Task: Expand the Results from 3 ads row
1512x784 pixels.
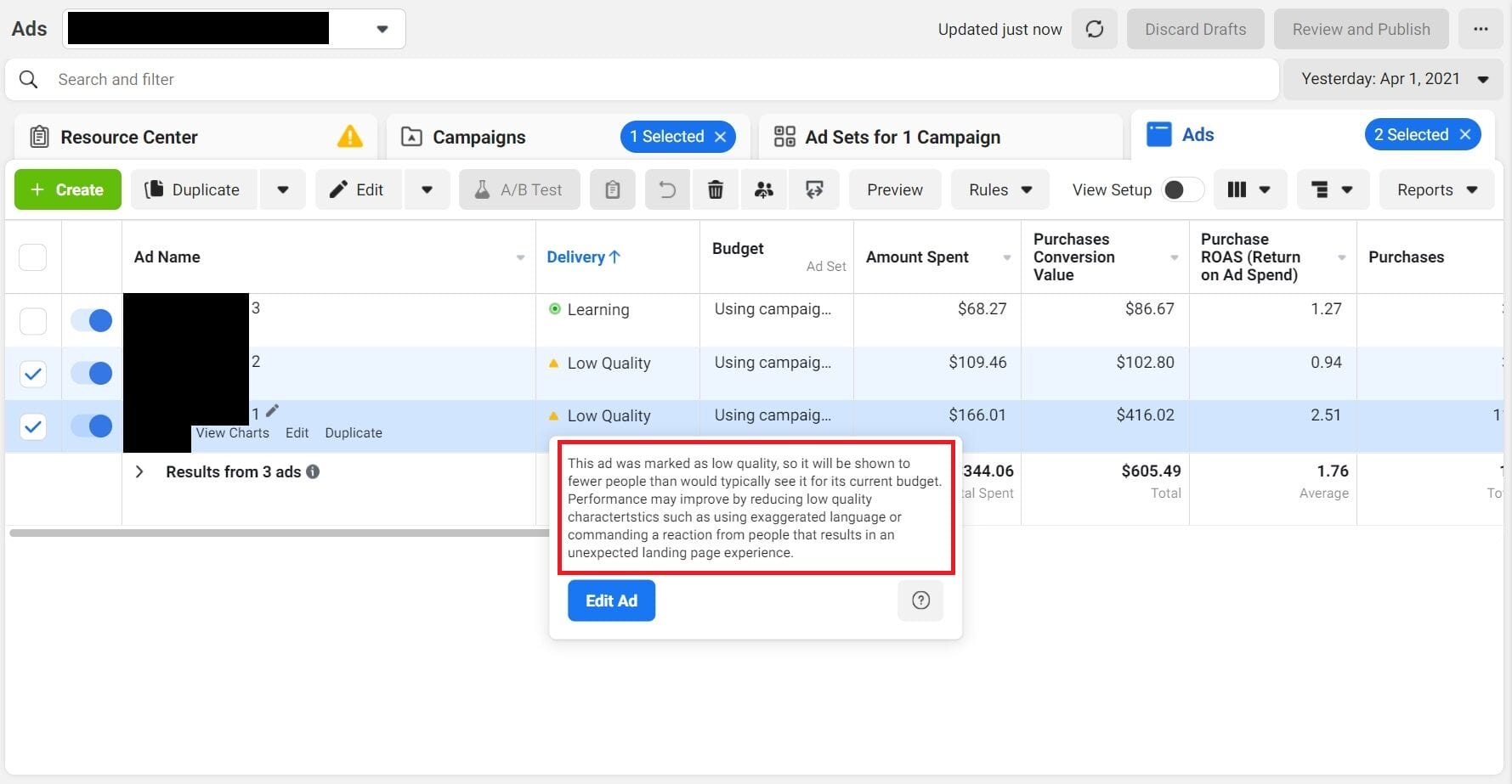Action: [x=140, y=471]
